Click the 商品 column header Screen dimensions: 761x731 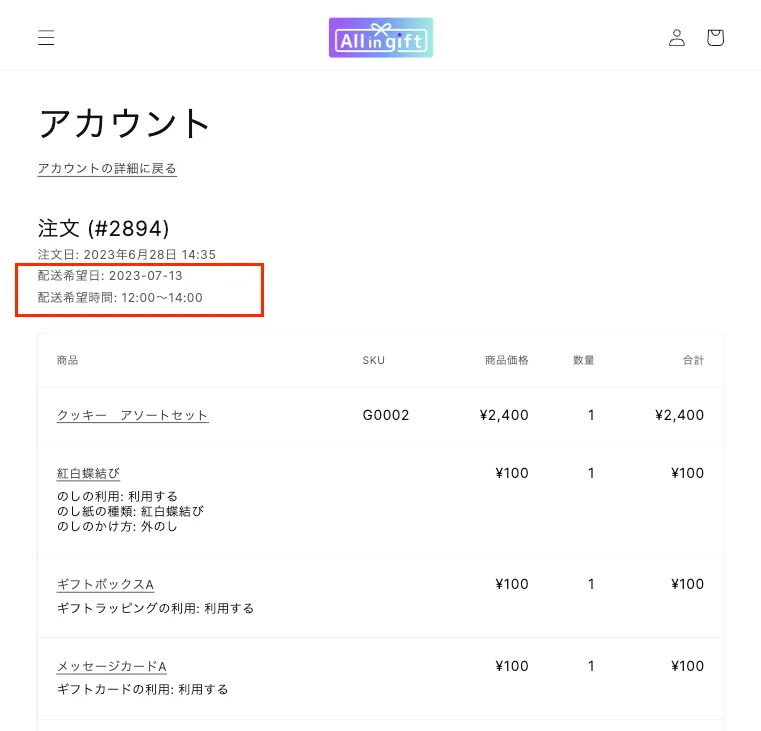click(x=68, y=360)
